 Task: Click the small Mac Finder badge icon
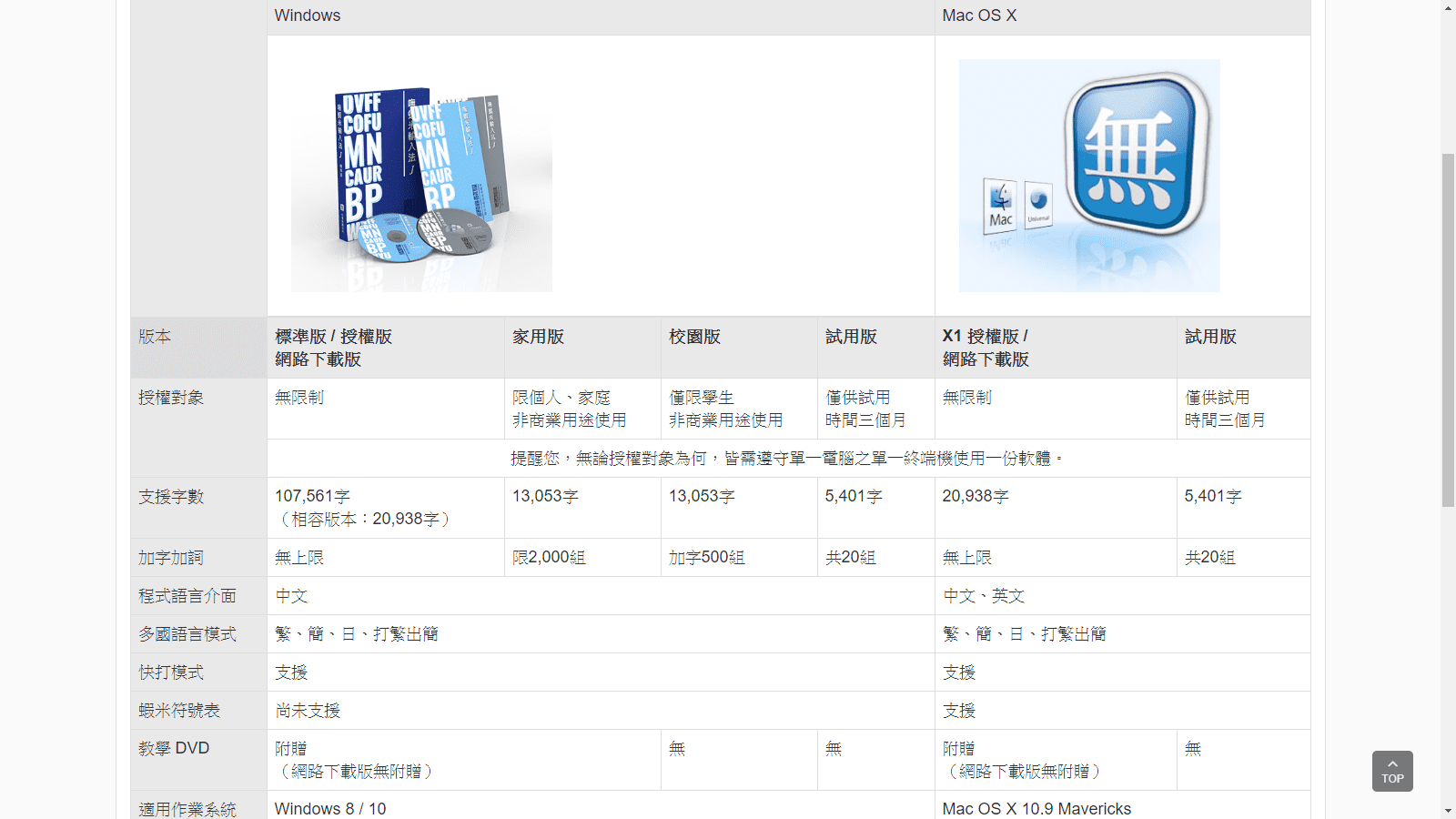tap(1000, 205)
